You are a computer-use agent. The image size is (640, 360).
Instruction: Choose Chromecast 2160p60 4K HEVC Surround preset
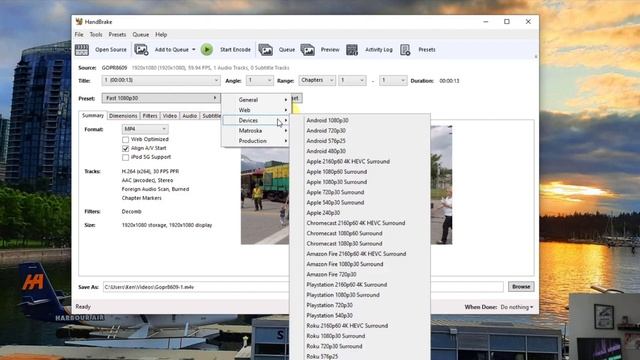click(356, 223)
